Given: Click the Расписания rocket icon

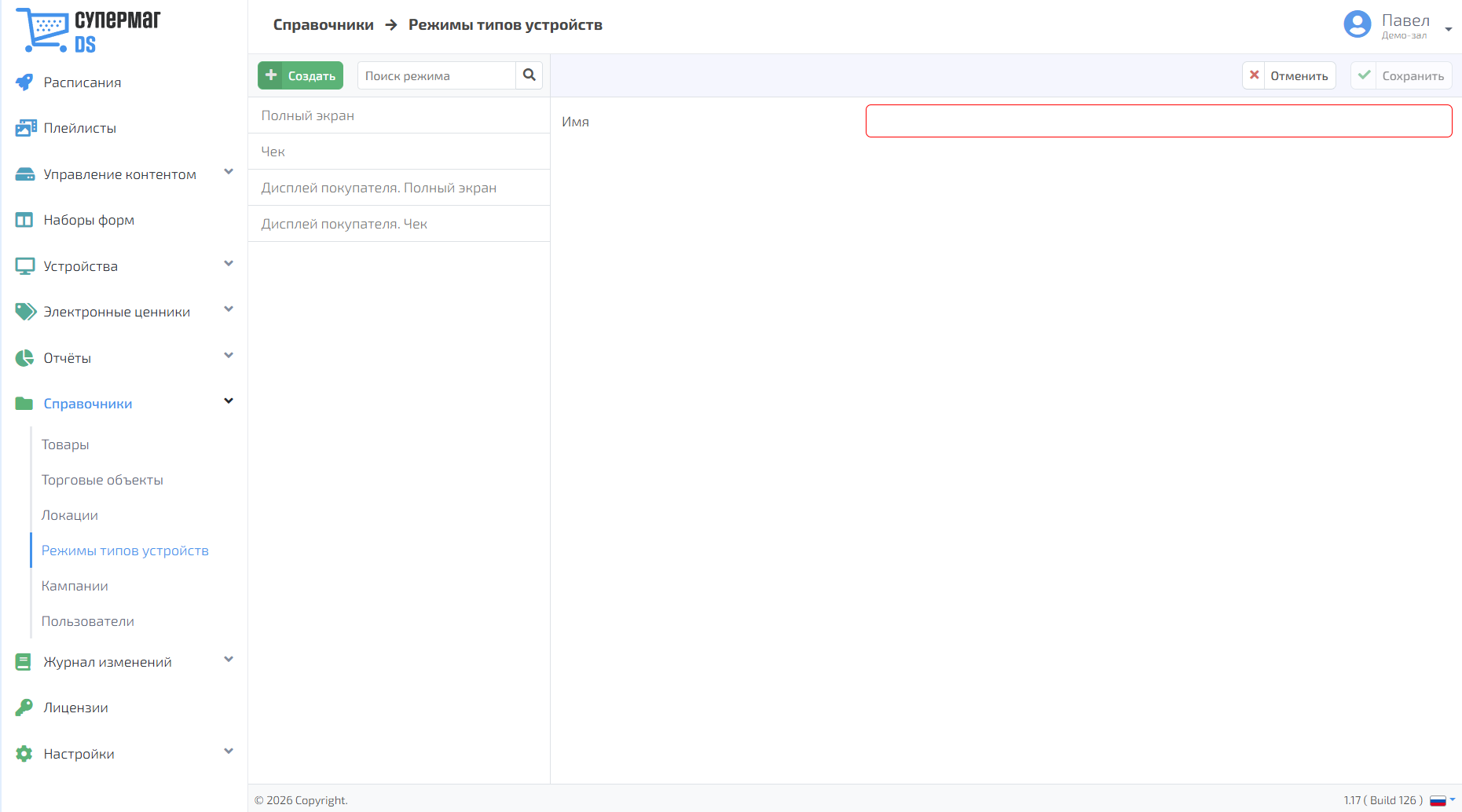Looking at the screenshot, I should coord(24,82).
